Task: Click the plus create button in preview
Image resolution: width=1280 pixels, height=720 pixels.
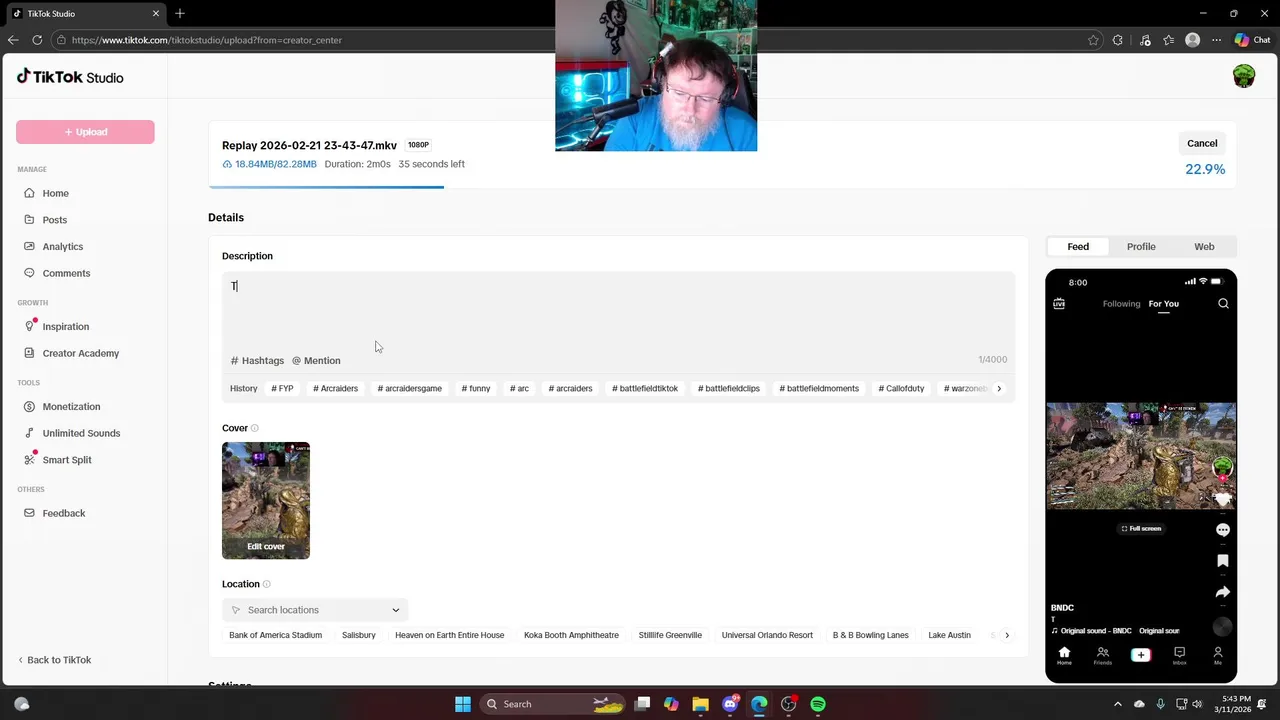Action: point(1141,655)
